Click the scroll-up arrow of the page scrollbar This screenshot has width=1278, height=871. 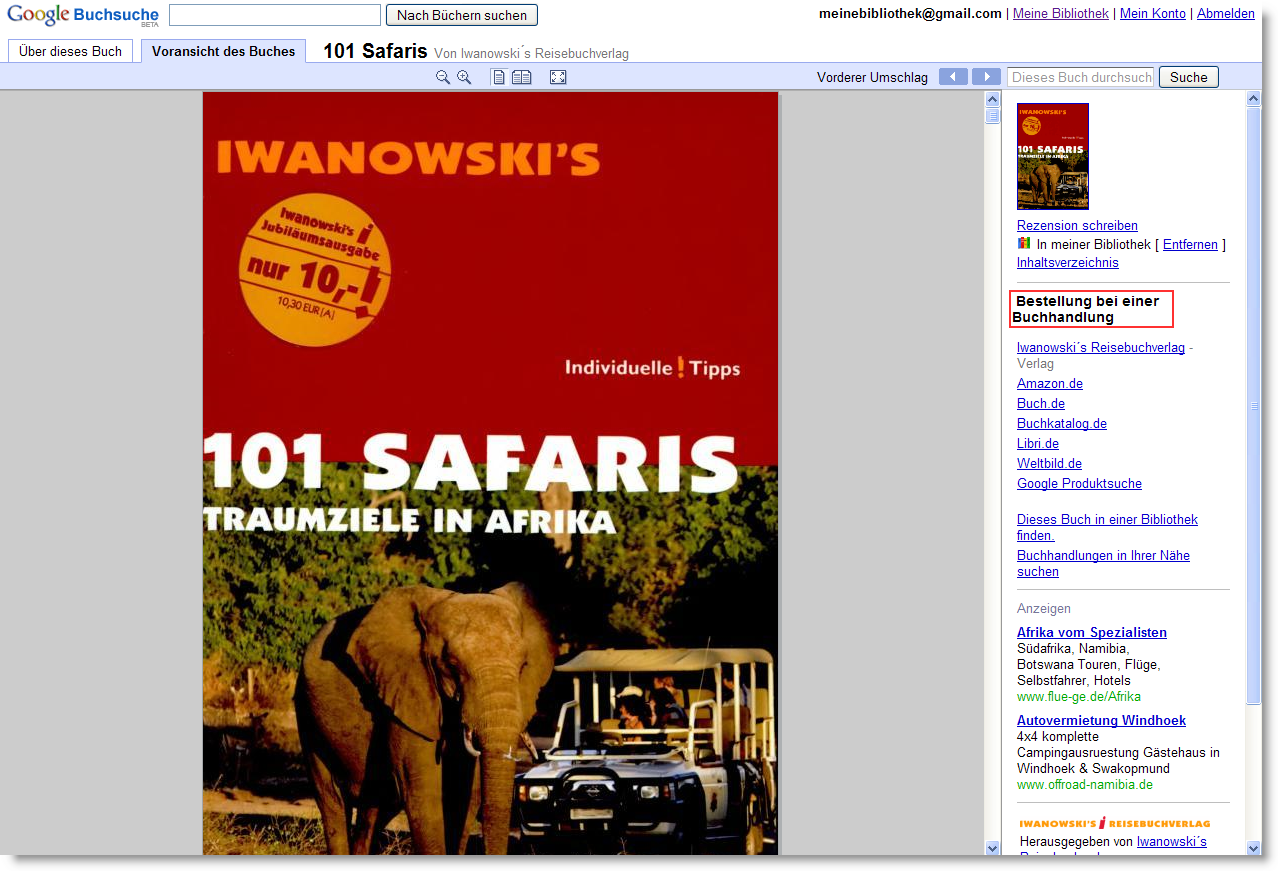click(x=1254, y=99)
